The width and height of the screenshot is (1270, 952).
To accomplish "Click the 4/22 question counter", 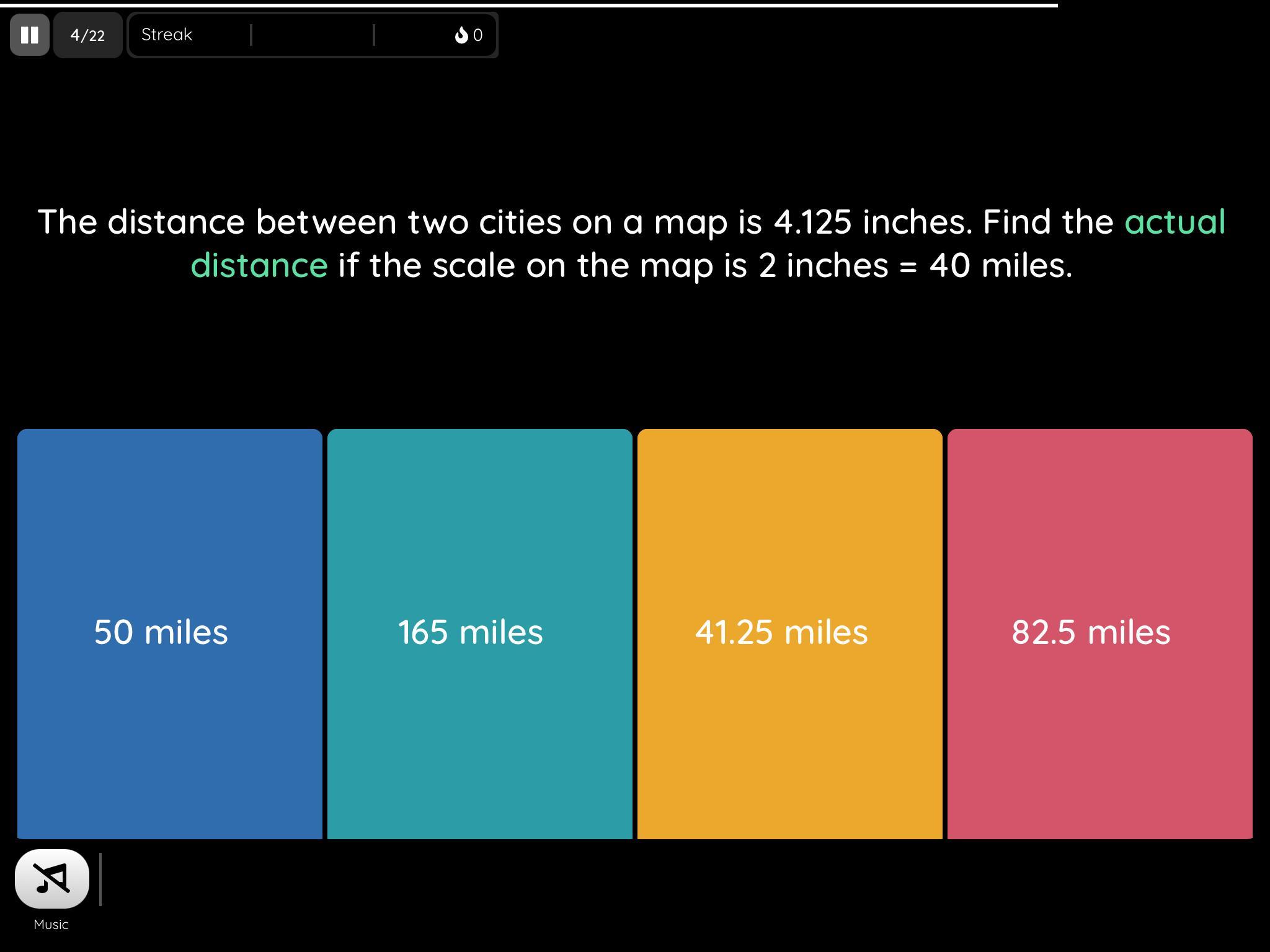I will (x=87, y=35).
